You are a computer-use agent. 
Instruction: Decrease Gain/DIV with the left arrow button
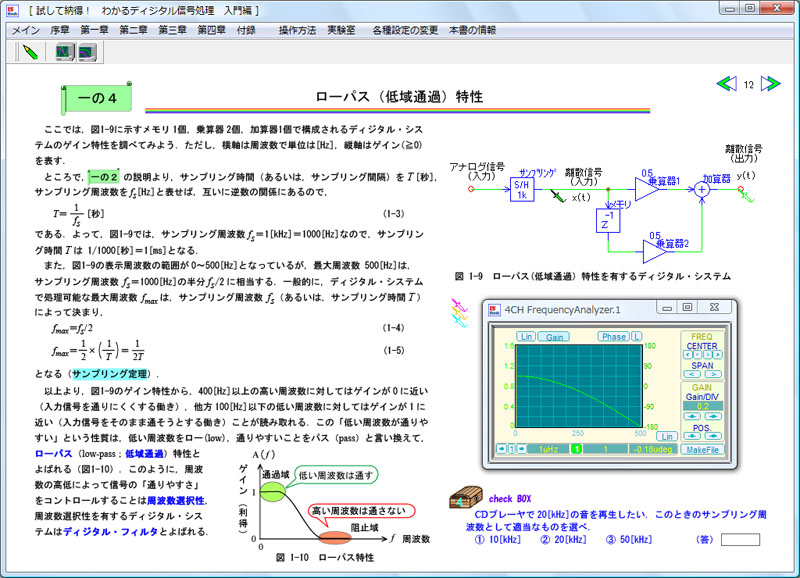692,416
